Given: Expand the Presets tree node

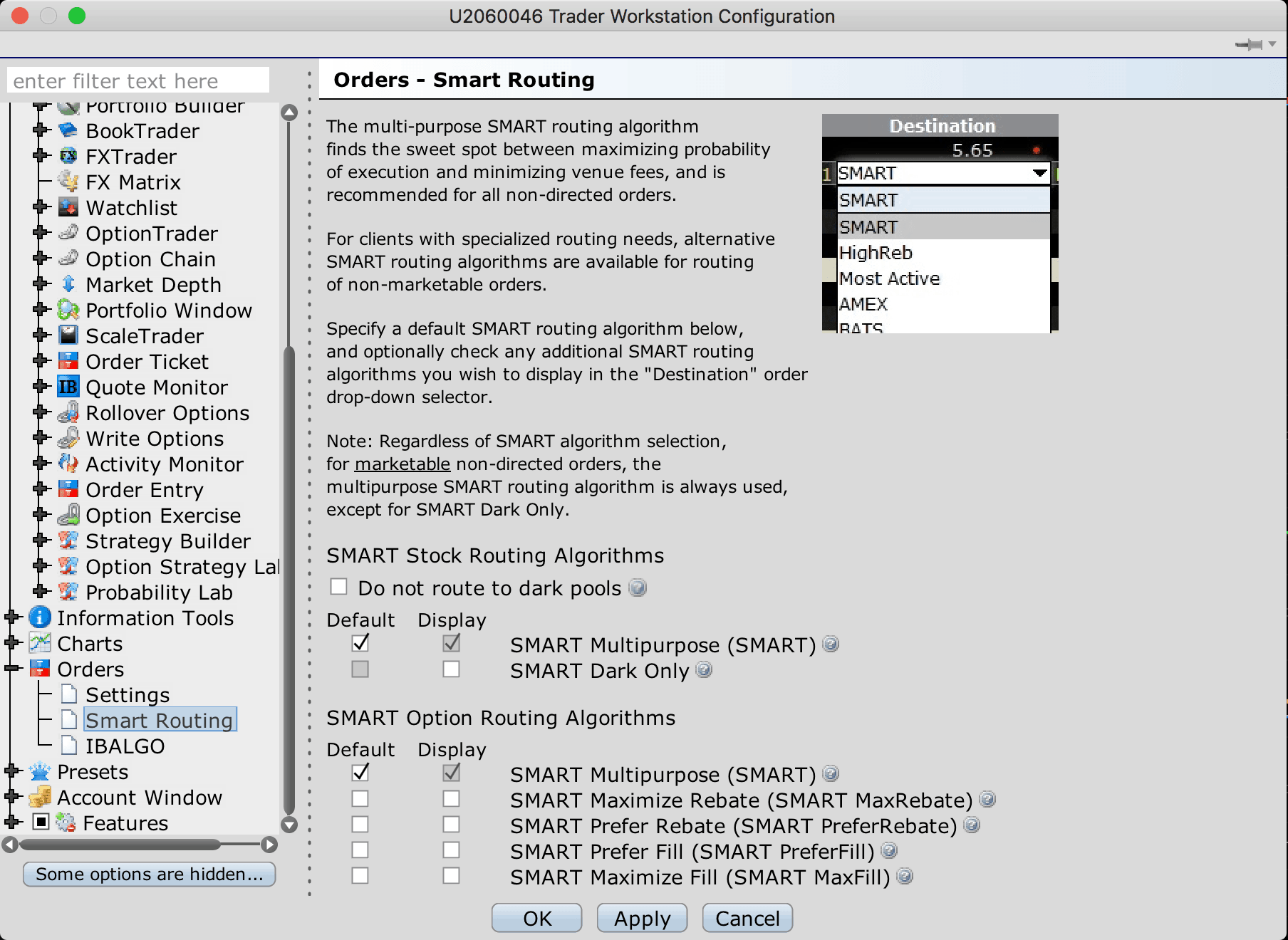Looking at the screenshot, I should pos(12,771).
